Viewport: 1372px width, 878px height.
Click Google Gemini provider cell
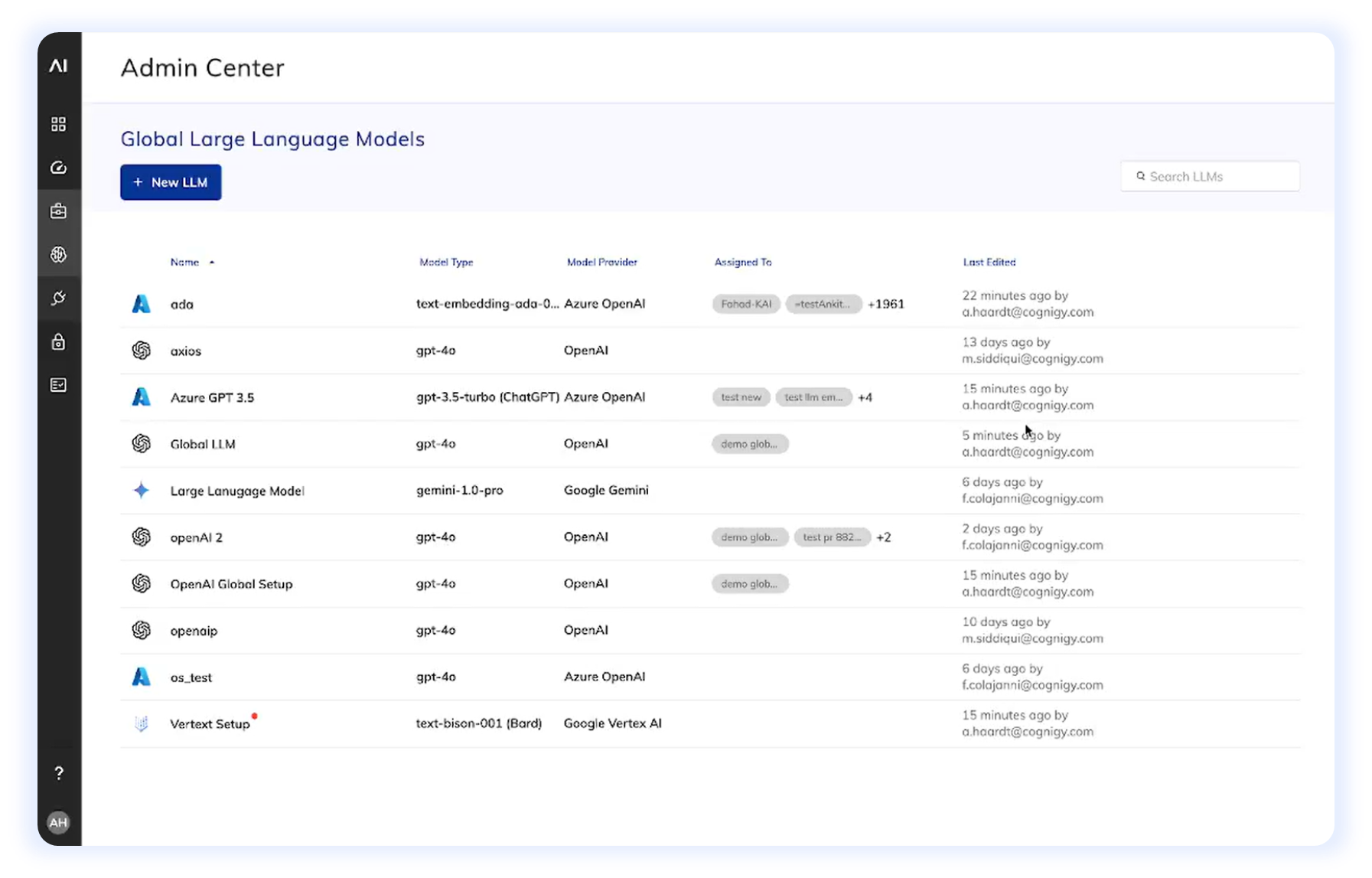click(606, 491)
